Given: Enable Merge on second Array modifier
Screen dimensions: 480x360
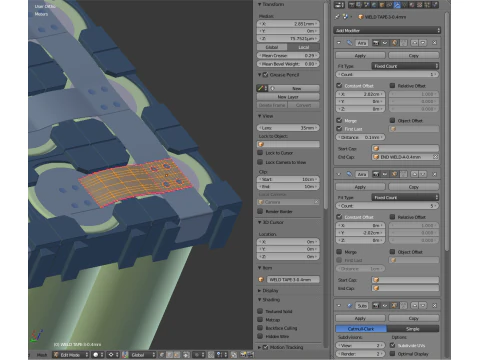Looking at the screenshot, I should coord(339,252).
